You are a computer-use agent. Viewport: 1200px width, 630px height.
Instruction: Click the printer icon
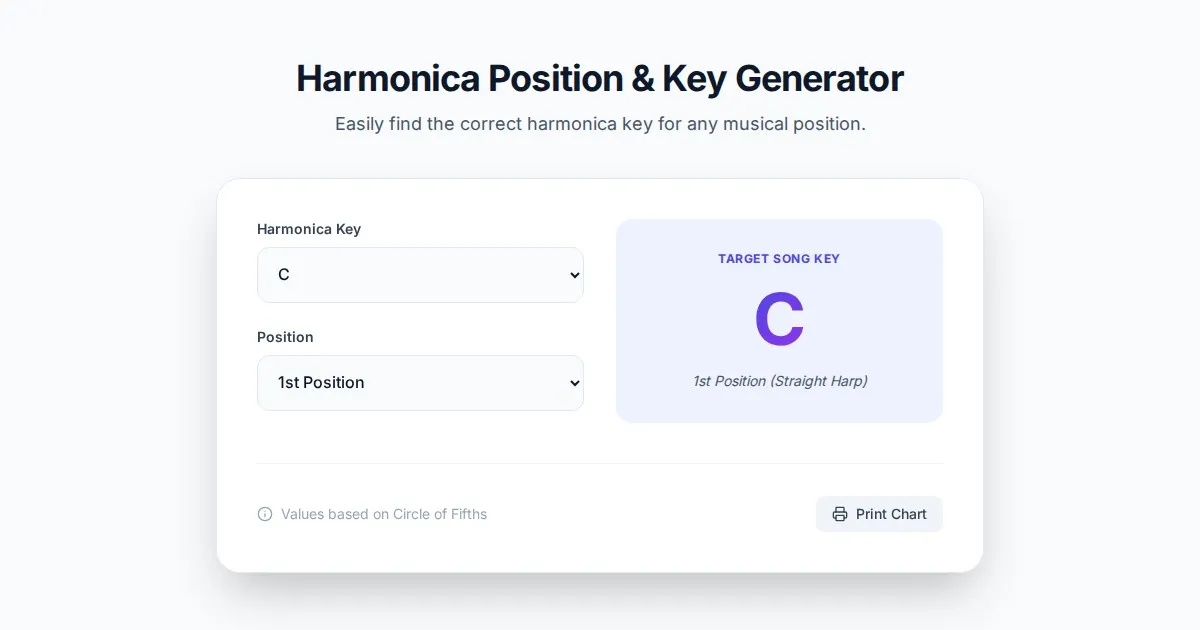840,514
